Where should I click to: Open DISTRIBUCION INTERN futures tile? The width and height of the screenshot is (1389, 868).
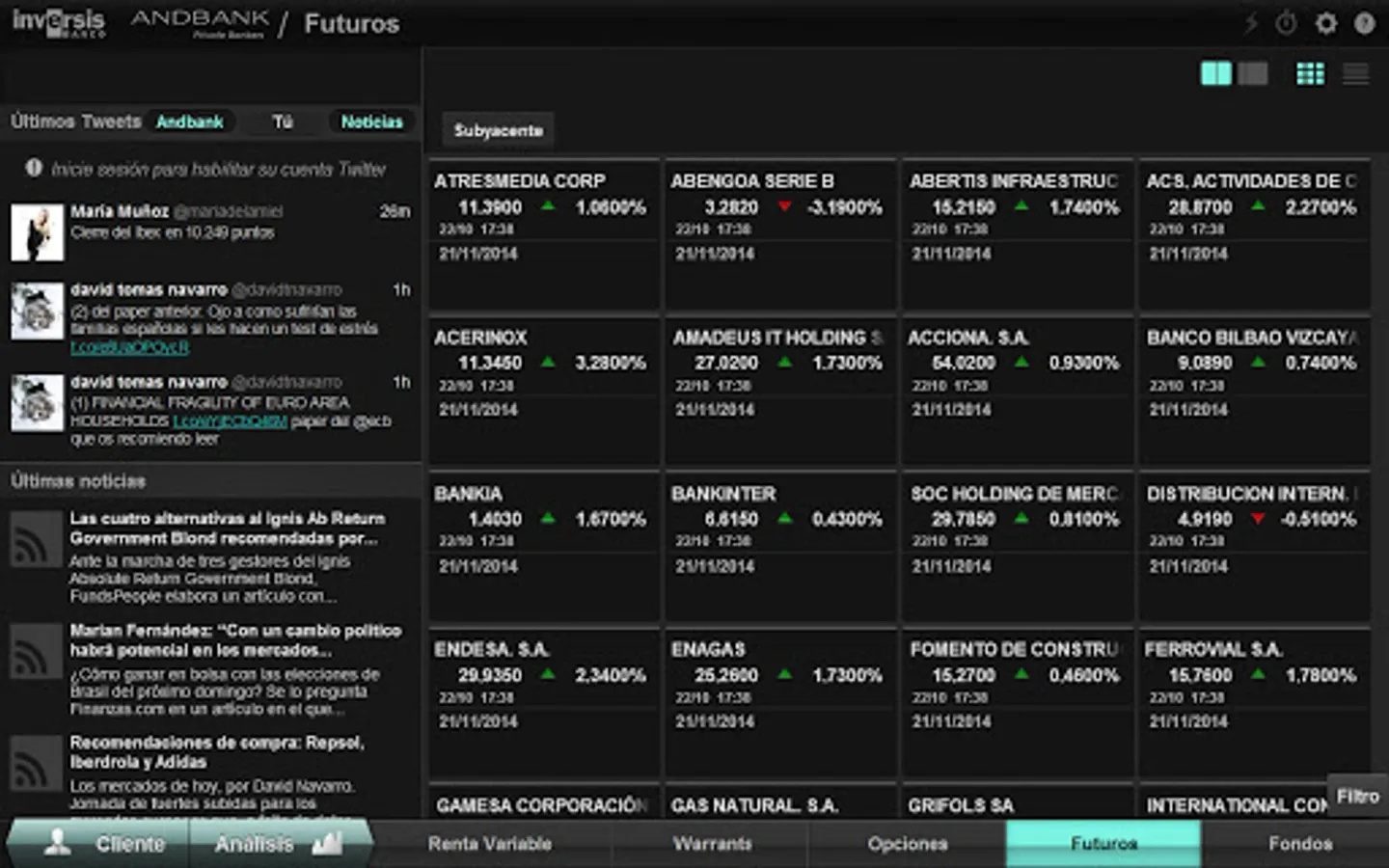(x=1254, y=547)
